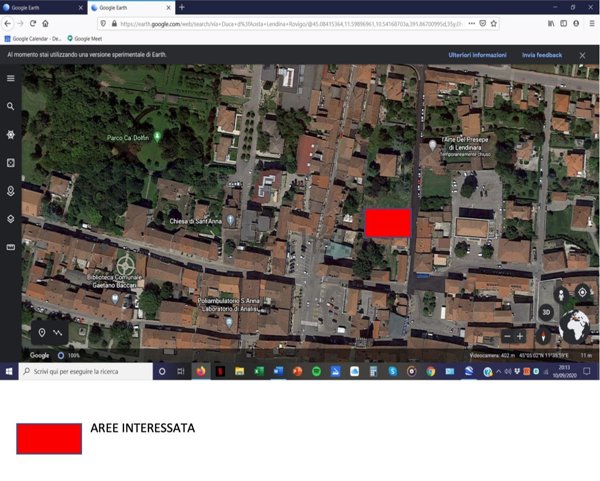Click l'Arte Del Presepe di Lendinara marker
The image size is (600, 481).
[432, 145]
